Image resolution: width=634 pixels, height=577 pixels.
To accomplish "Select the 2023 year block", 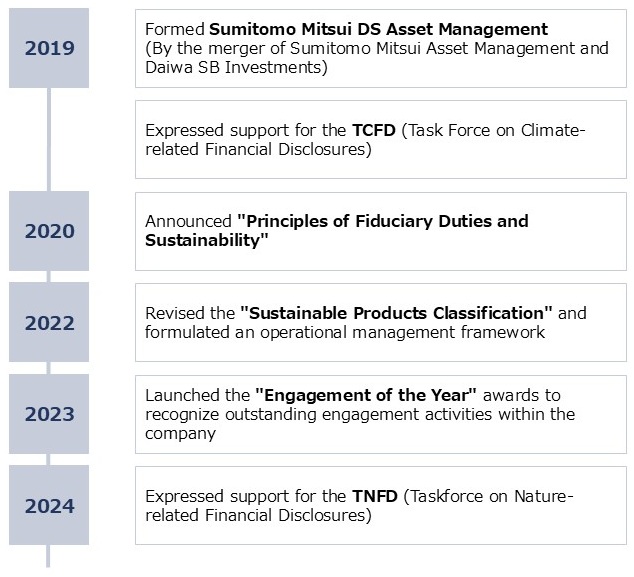I will [x=49, y=415].
